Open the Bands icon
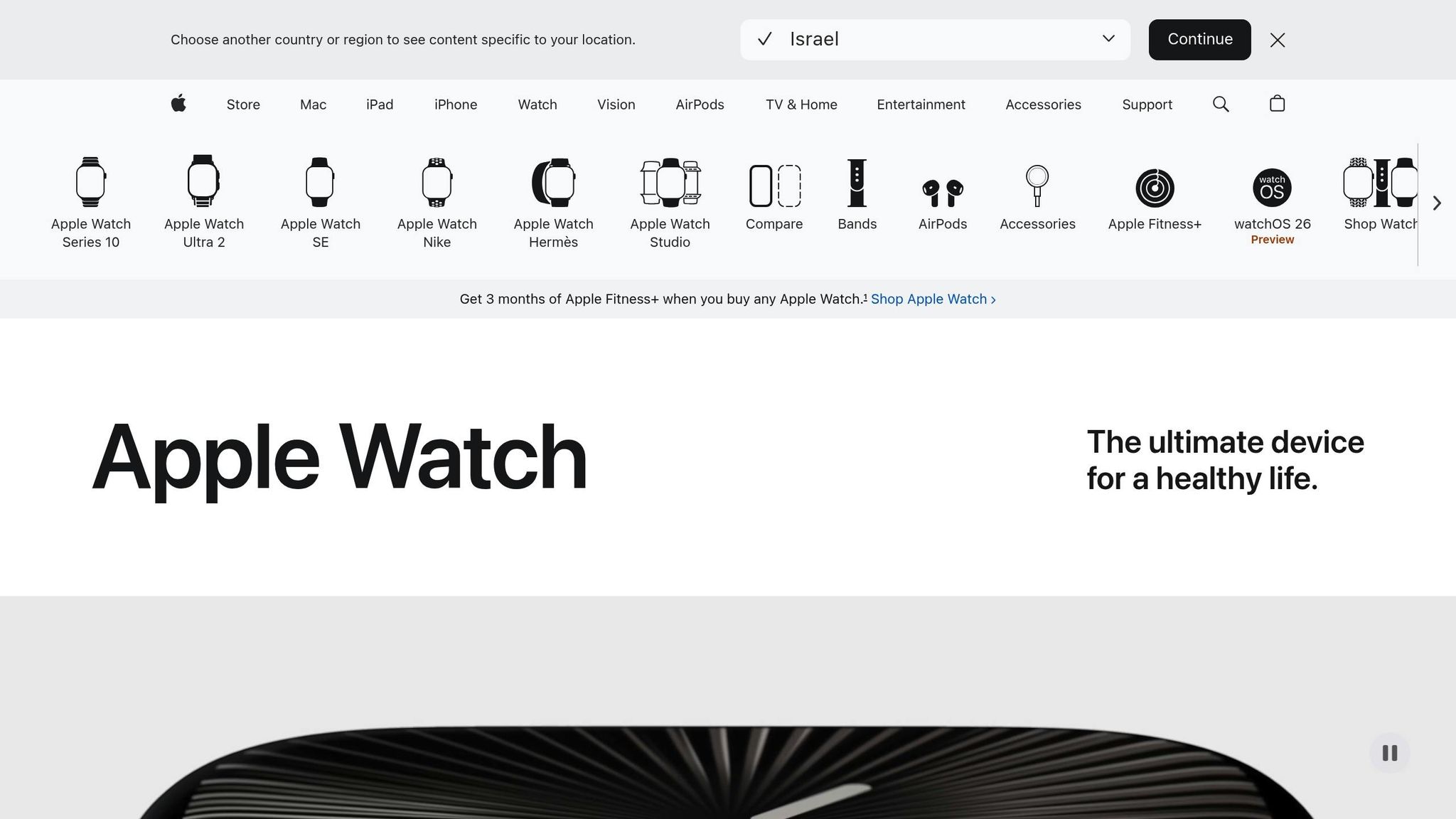The image size is (1456, 819). 857,183
